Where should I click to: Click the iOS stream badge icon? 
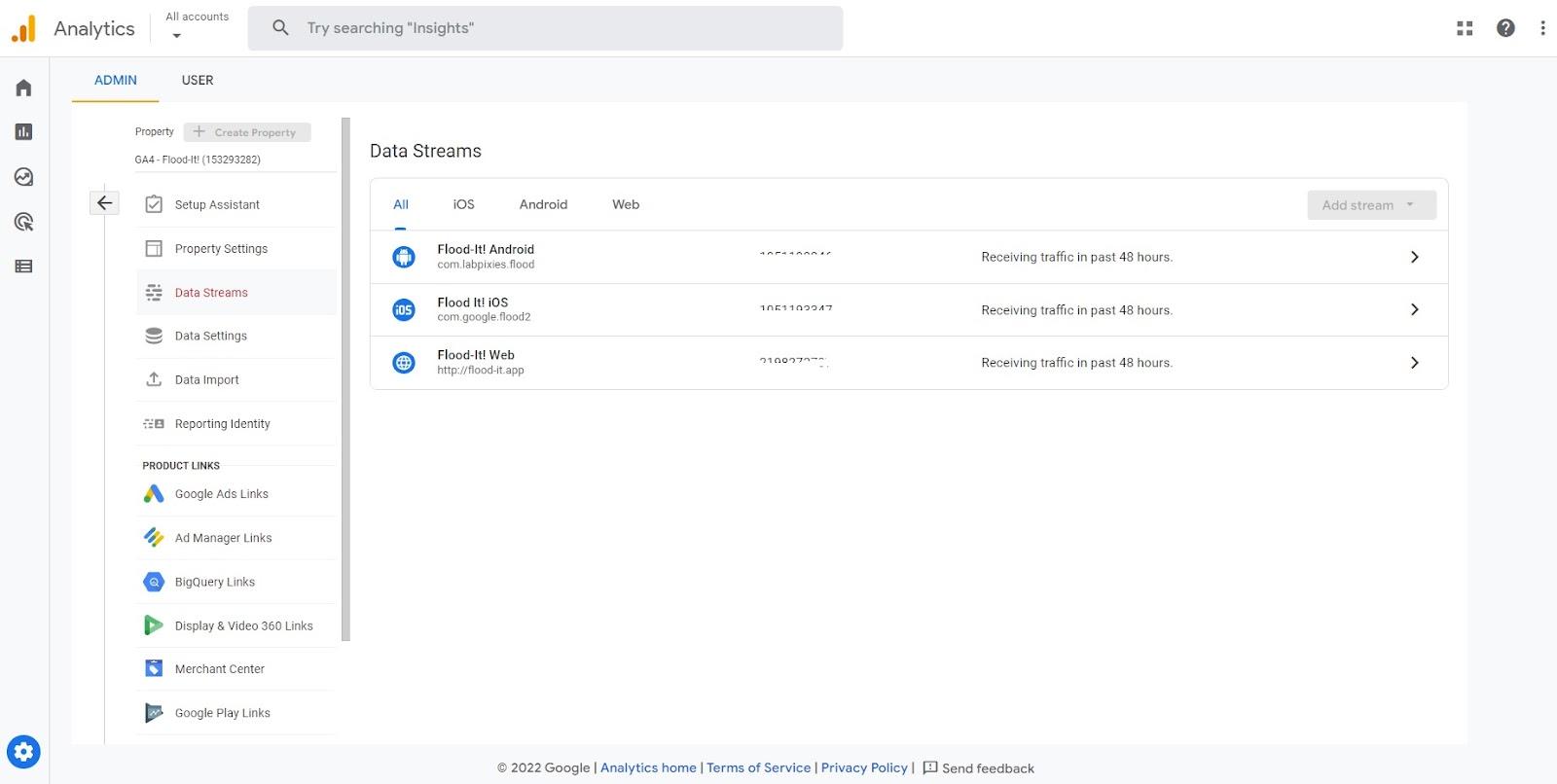click(403, 309)
